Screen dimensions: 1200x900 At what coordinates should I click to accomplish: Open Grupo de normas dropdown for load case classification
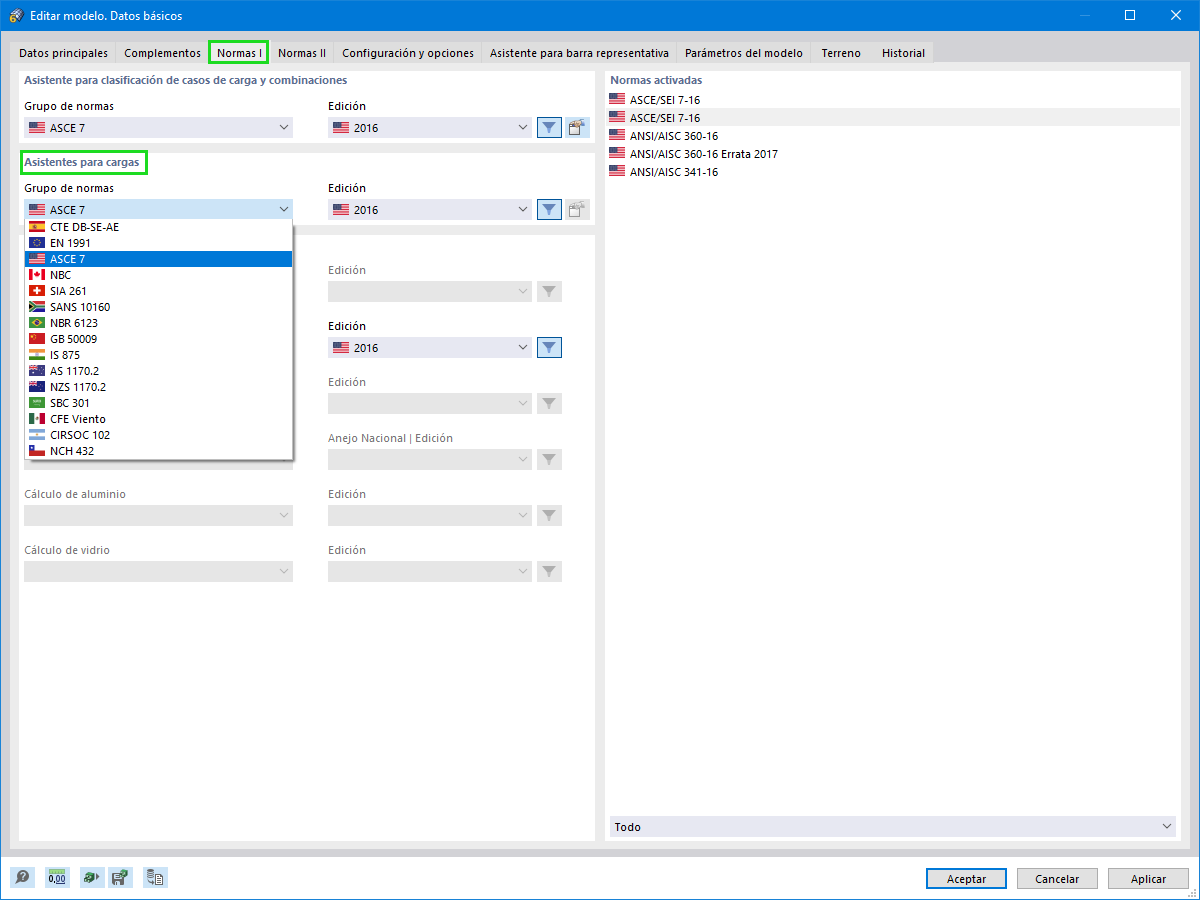tap(158, 127)
